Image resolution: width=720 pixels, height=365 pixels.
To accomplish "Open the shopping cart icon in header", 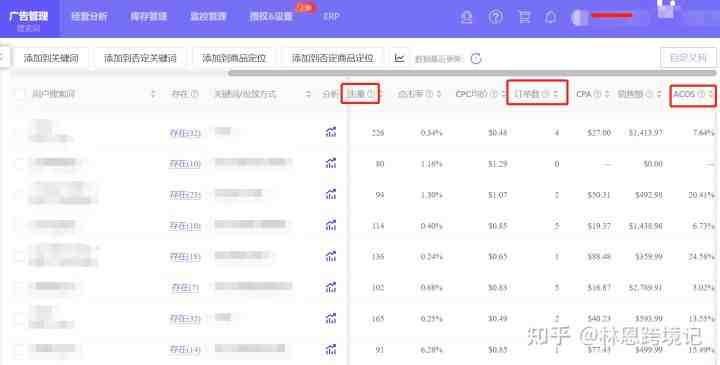I will 524,17.
